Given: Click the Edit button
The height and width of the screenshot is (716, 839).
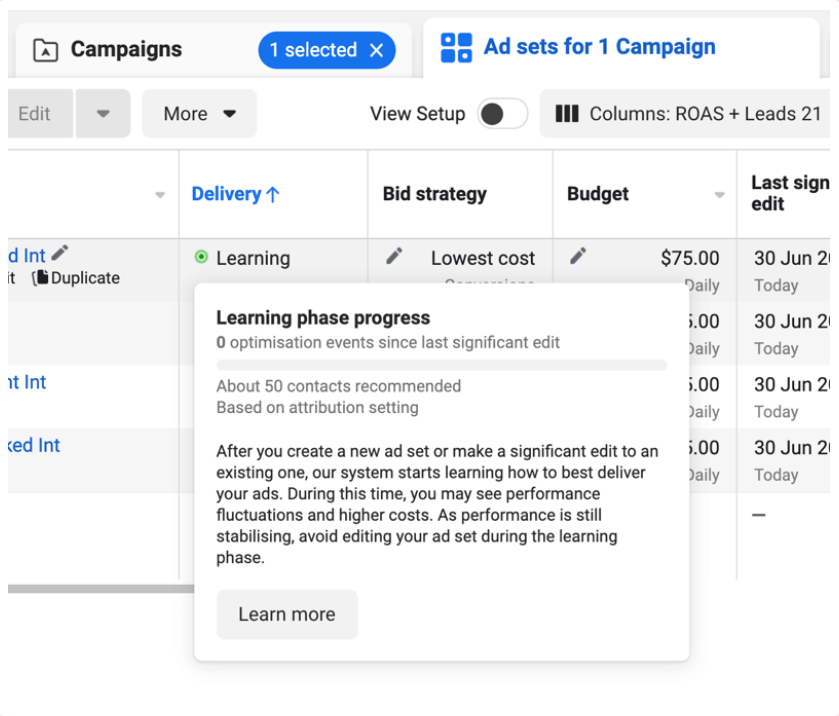Looking at the screenshot, I should (39, 113).
